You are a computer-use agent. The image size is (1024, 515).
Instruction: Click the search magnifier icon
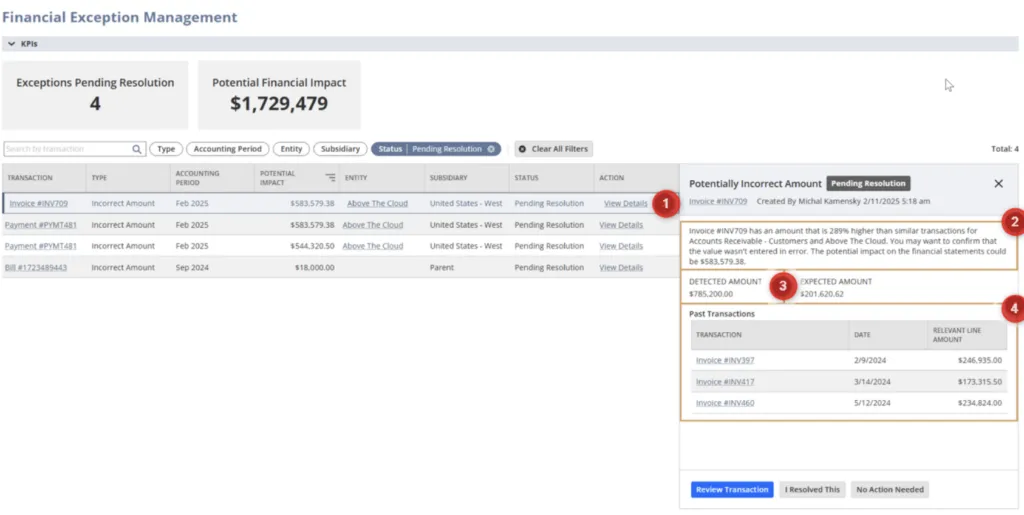coord(136,149)
